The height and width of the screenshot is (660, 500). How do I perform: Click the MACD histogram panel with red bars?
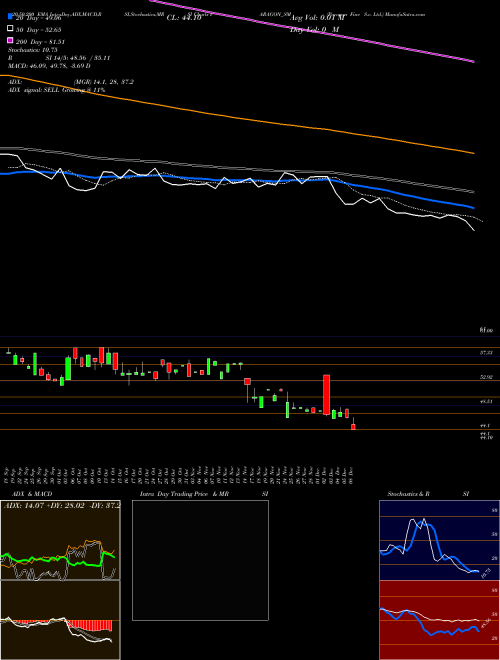tap(60, 620)
